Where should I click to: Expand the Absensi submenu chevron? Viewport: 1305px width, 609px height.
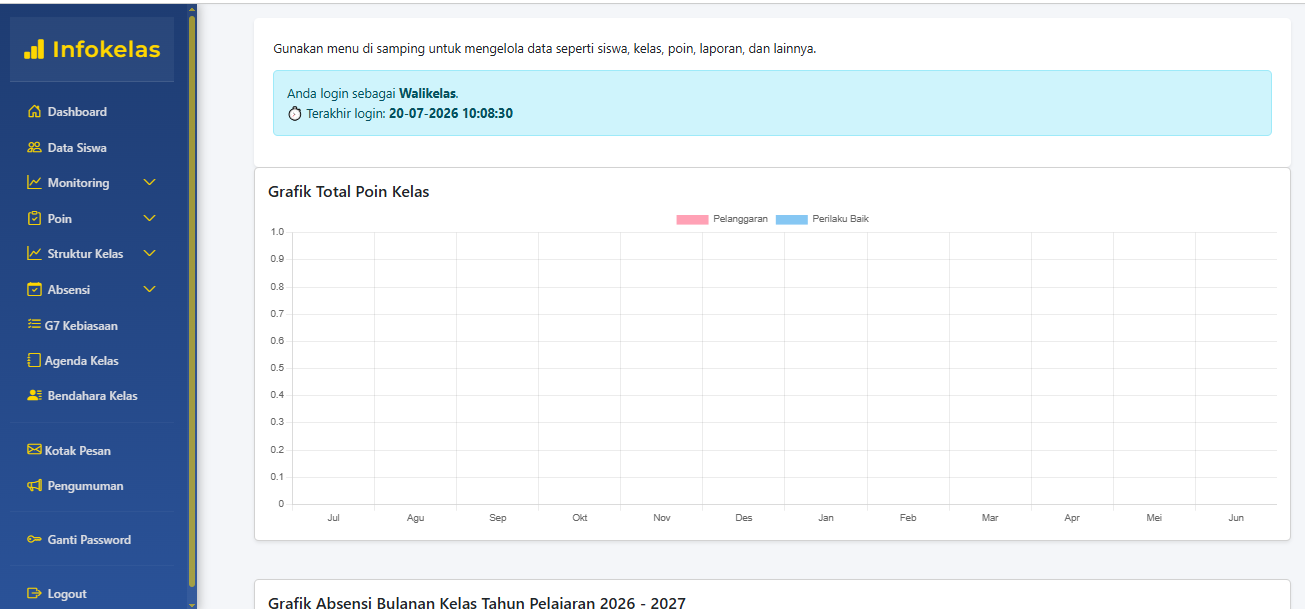point(150,290)
